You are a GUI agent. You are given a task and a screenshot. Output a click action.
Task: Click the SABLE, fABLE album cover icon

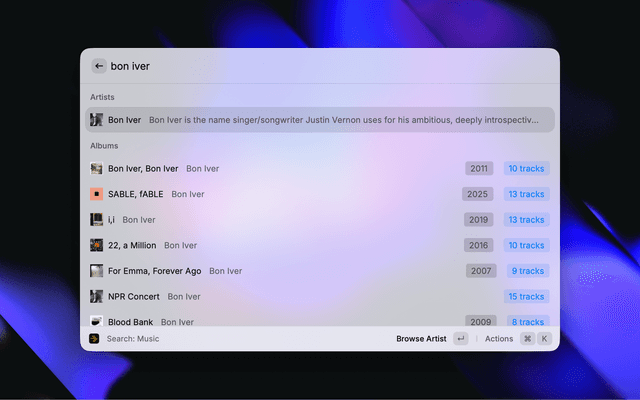96,194
